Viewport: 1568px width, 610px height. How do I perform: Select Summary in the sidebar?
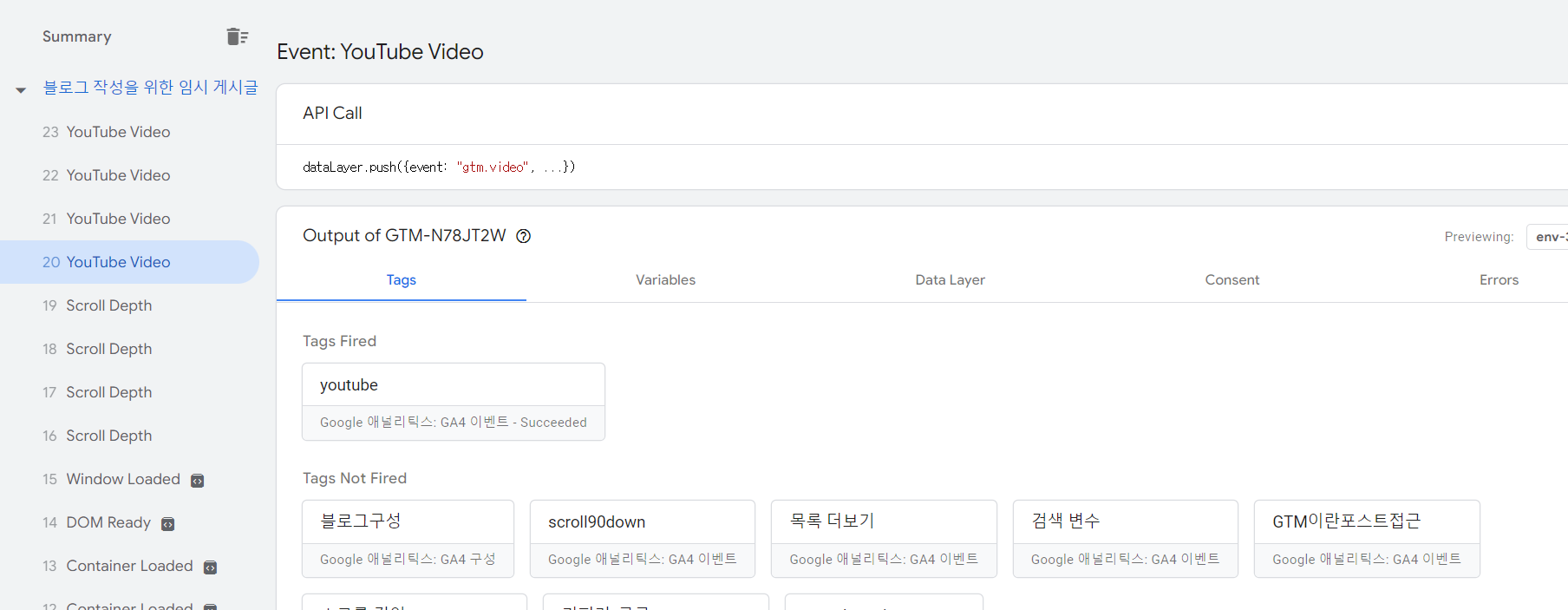(77, 36)
